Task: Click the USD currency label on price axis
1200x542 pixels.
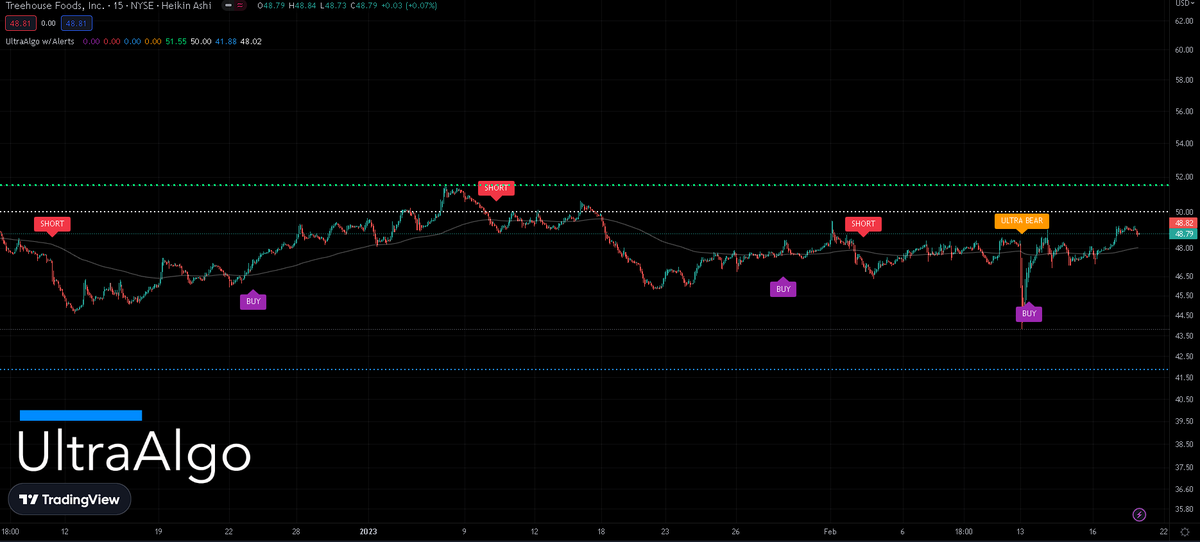Action: point(1185,5)
